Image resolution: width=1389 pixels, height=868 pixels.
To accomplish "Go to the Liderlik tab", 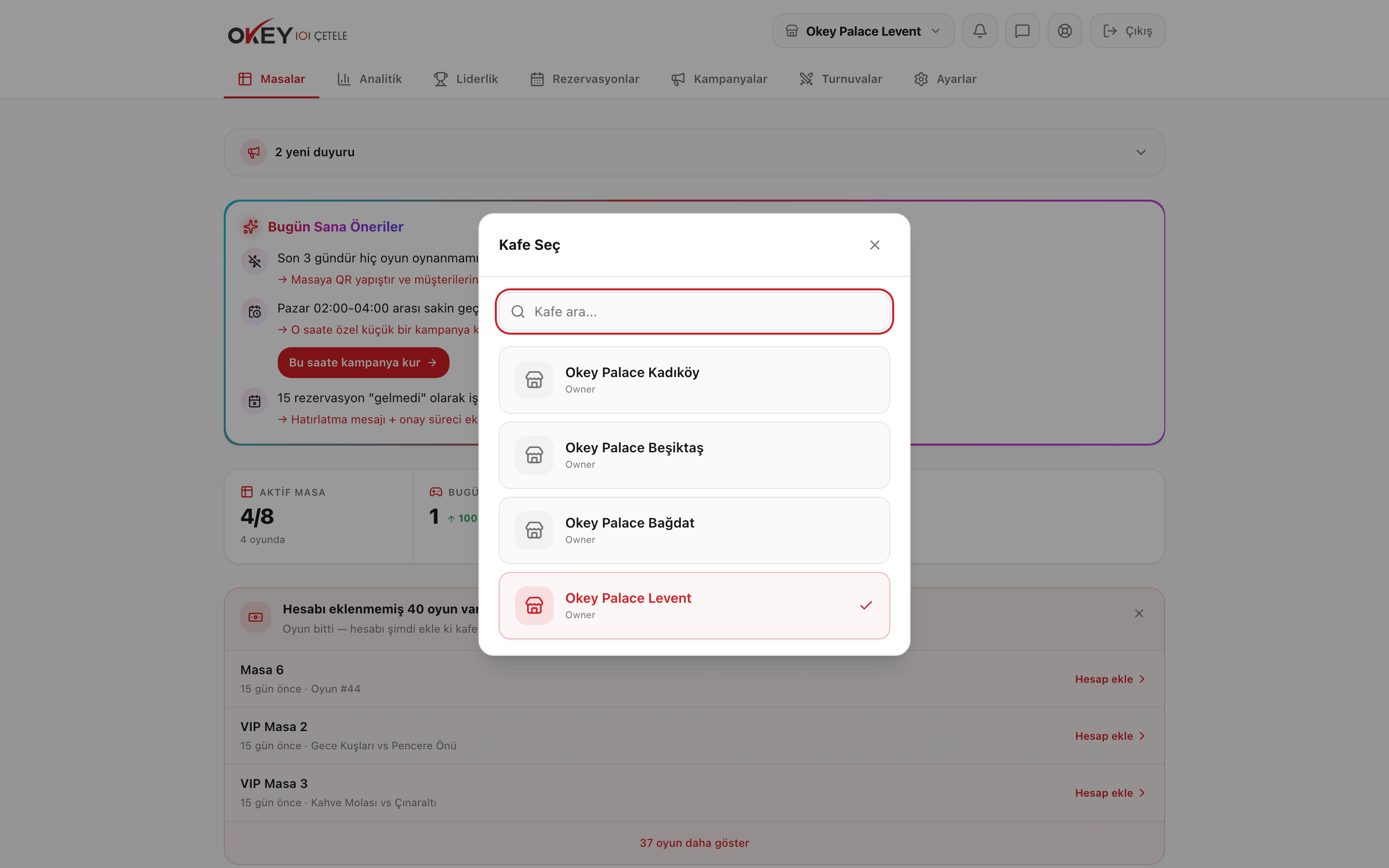I will tap(465, 79).
